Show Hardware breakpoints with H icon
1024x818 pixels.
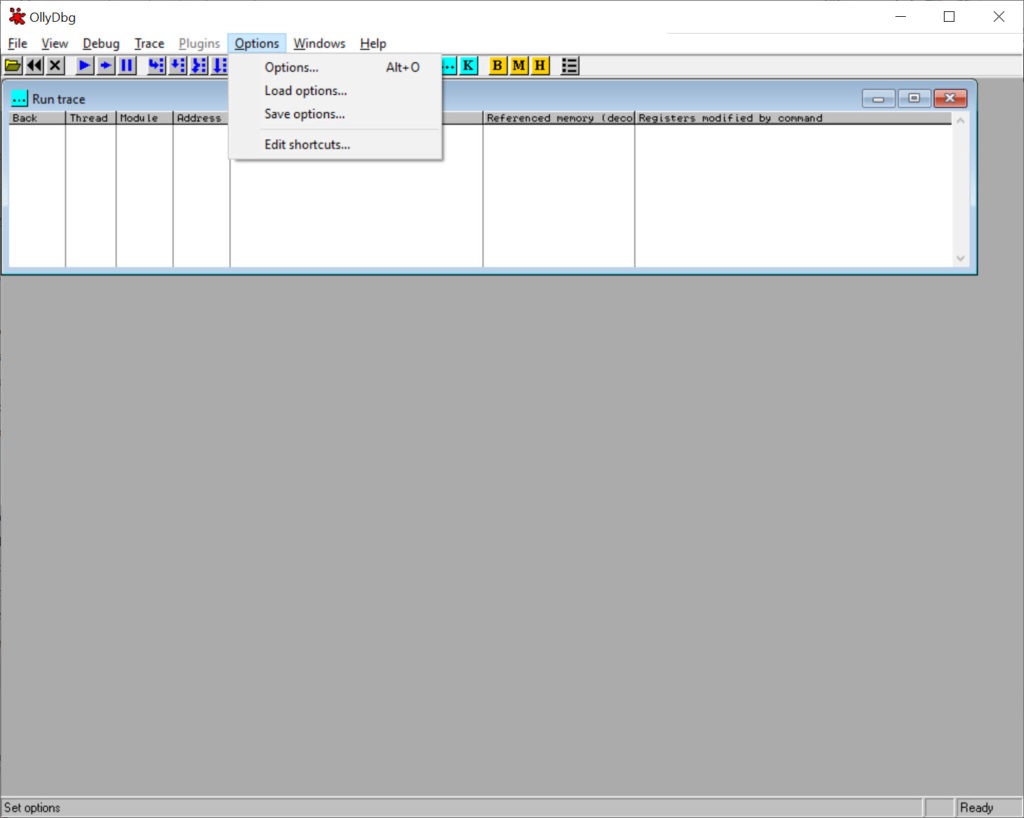[x=540, y=66]
